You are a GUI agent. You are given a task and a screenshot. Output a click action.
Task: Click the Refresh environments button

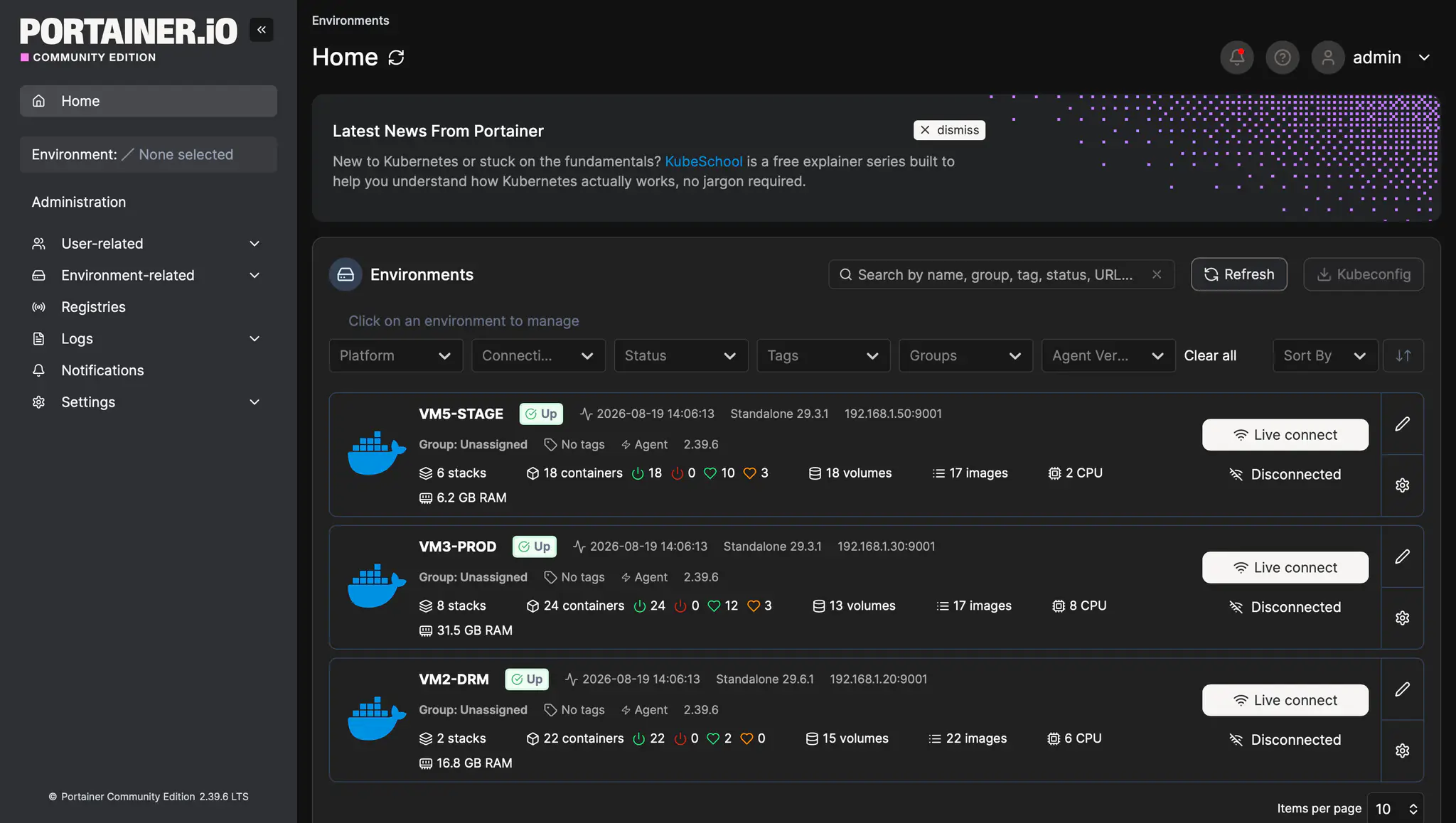pos(1238,274)
